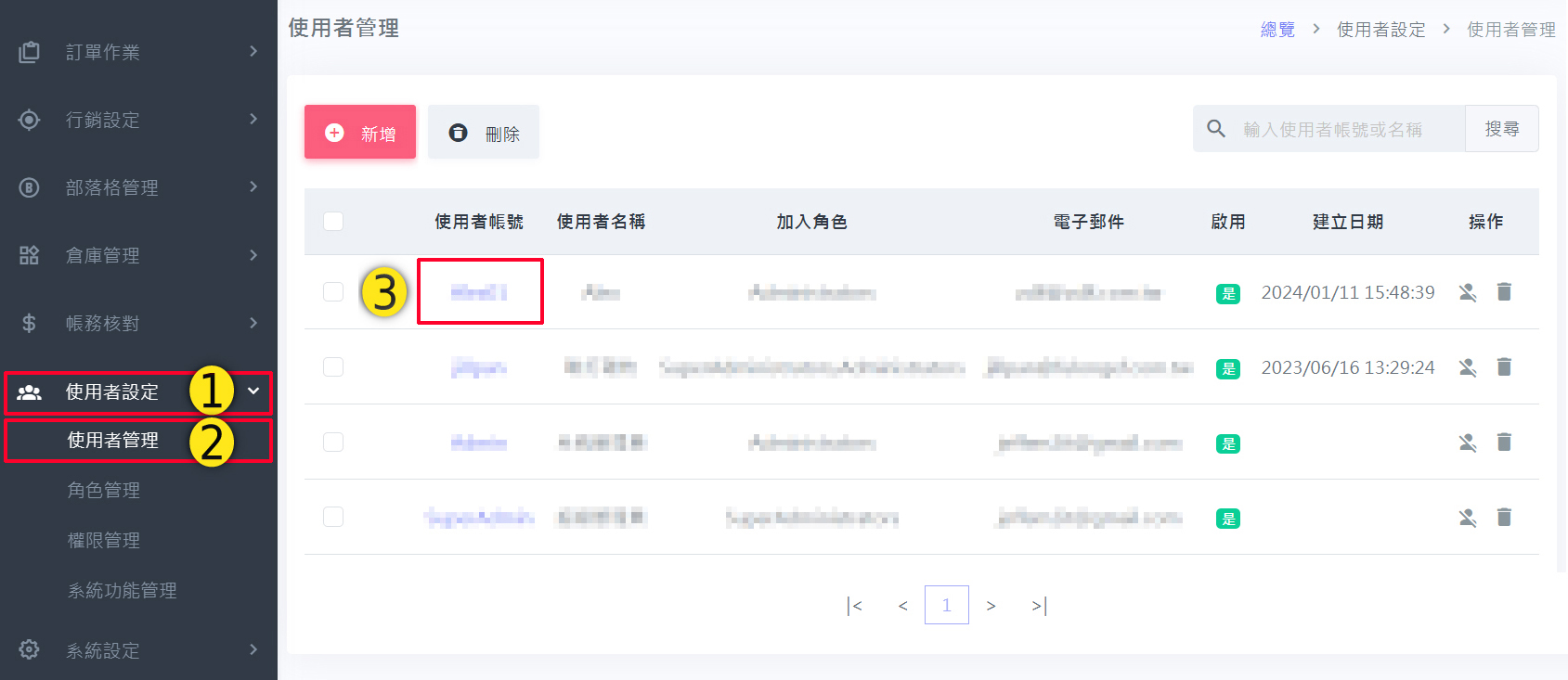Viewport: 1568px width, 680px height.
Task: Click the 系統設定 gear icon in the sidebar
Action: point(30,649)
